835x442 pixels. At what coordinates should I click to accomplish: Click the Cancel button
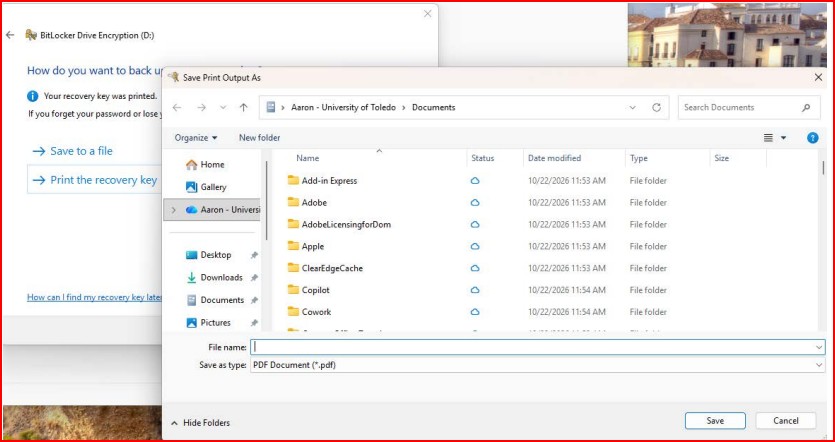tap(785, 421)
